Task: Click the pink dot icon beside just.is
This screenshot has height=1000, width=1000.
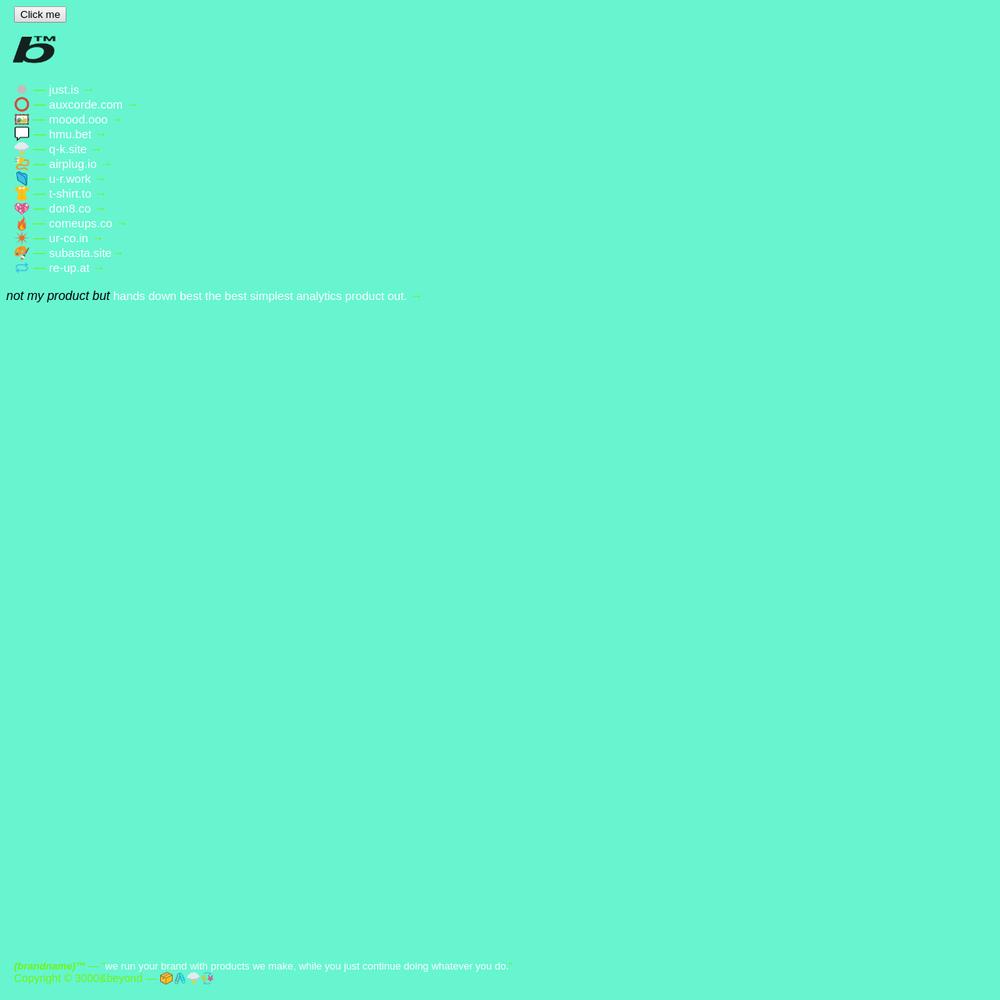Action: coord(22,90)
